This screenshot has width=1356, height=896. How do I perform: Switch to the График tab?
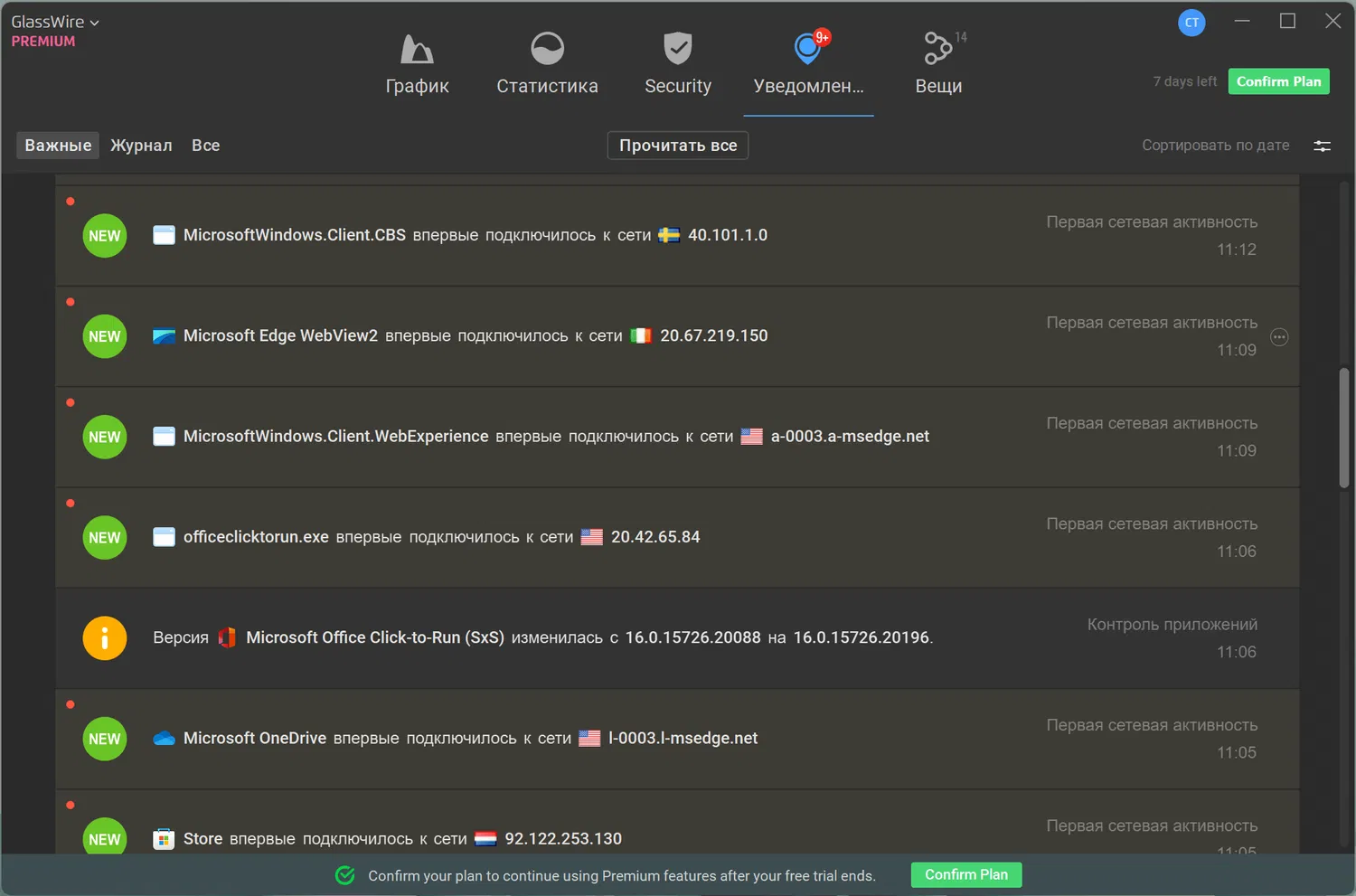(417, 64)
